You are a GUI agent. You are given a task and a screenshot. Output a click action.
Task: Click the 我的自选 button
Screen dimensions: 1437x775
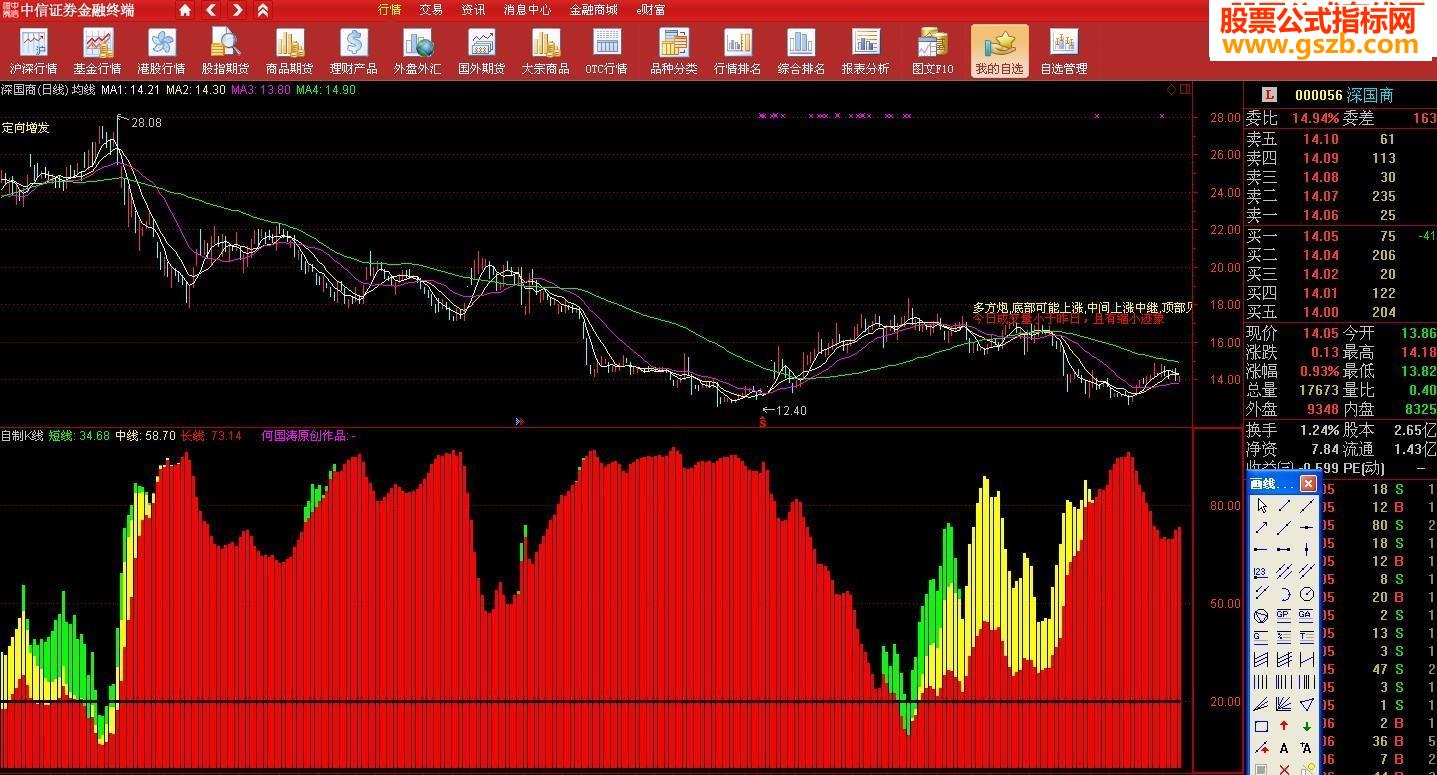click(999, 52)
